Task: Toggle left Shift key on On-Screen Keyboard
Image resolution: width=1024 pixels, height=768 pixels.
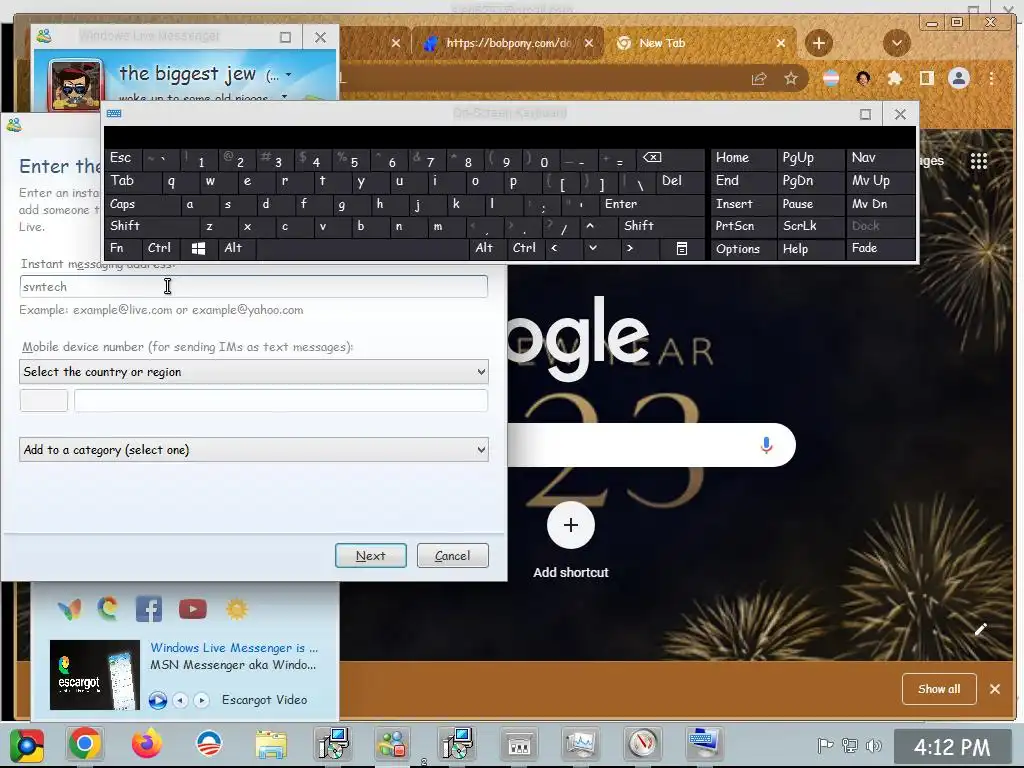Action: [152, 226]
